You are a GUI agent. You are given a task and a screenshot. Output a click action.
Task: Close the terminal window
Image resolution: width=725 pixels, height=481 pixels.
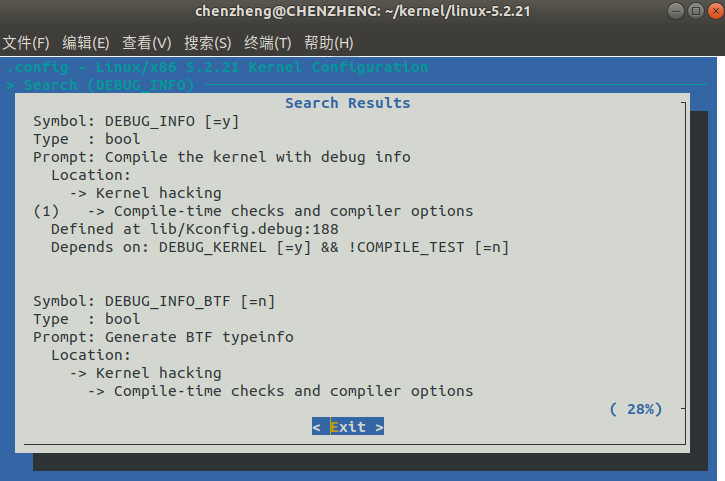[x=716, y=11]
